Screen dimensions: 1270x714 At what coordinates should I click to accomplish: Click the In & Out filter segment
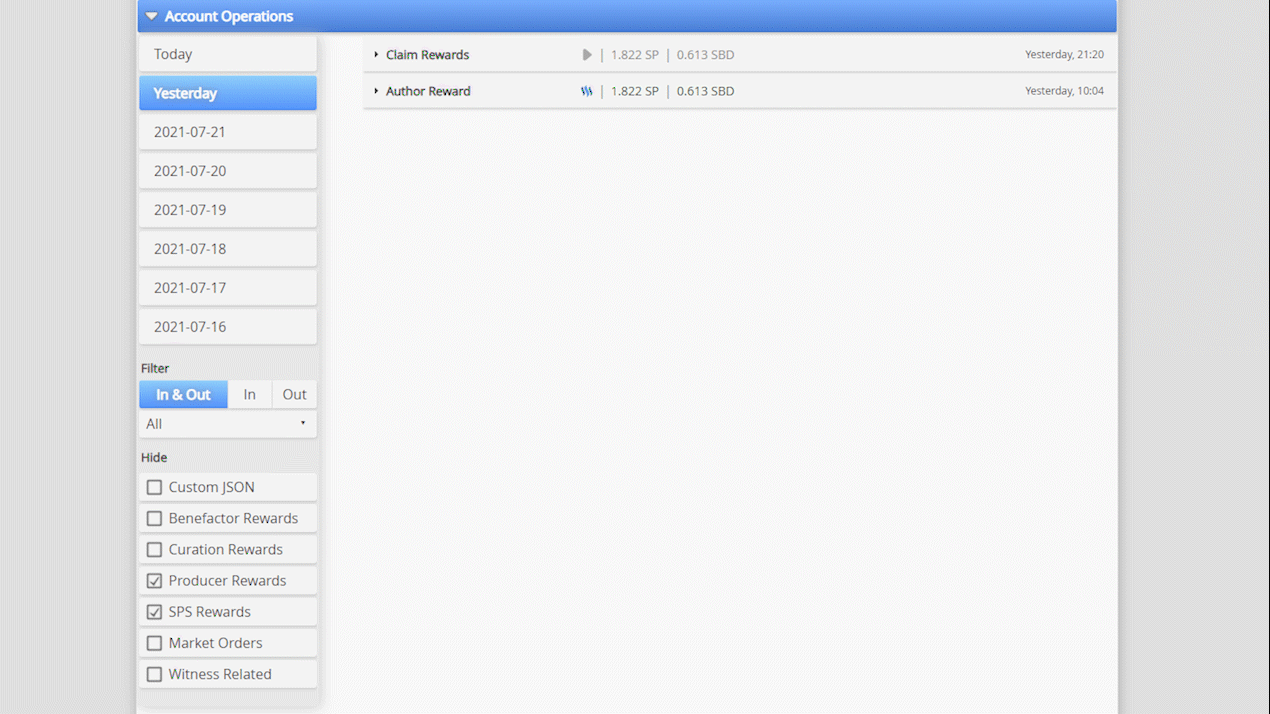[183, 394]
